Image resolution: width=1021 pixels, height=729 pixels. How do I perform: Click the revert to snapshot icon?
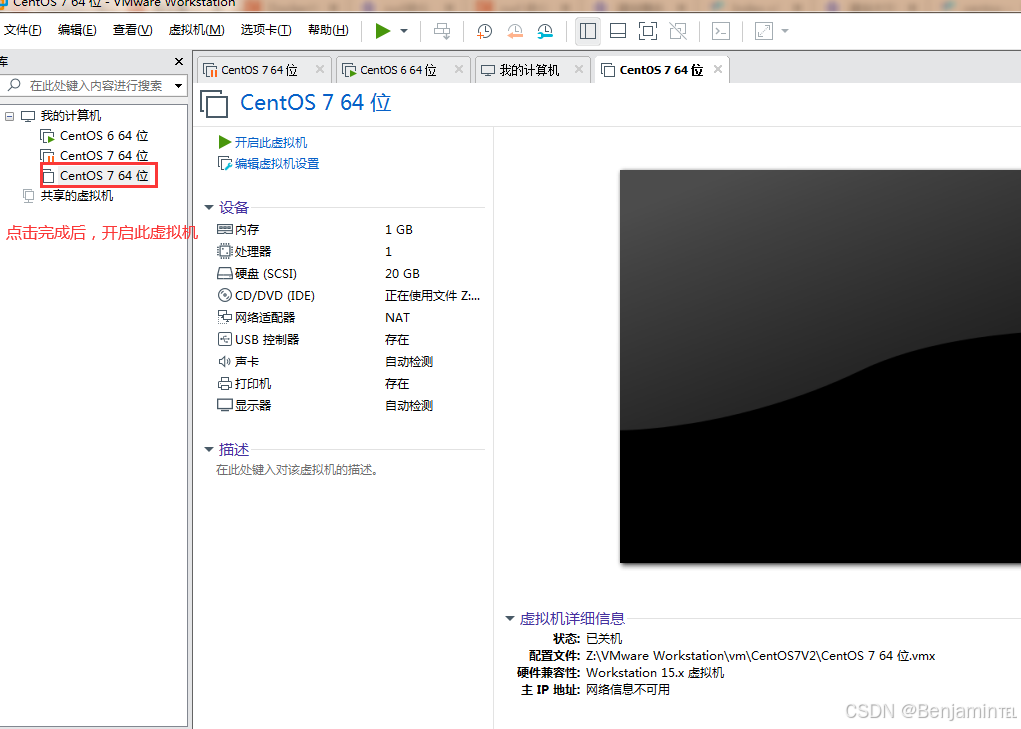(514, 31)
